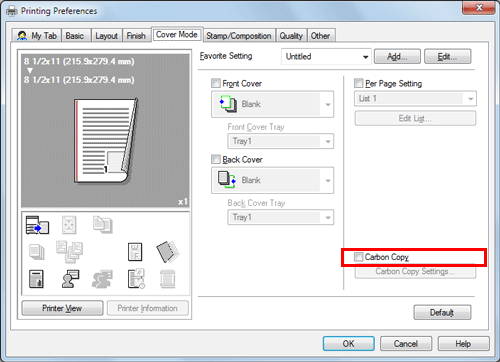Confirm with the OK button
This screenshot has width=500, height=362.
[x=349, y=343]
